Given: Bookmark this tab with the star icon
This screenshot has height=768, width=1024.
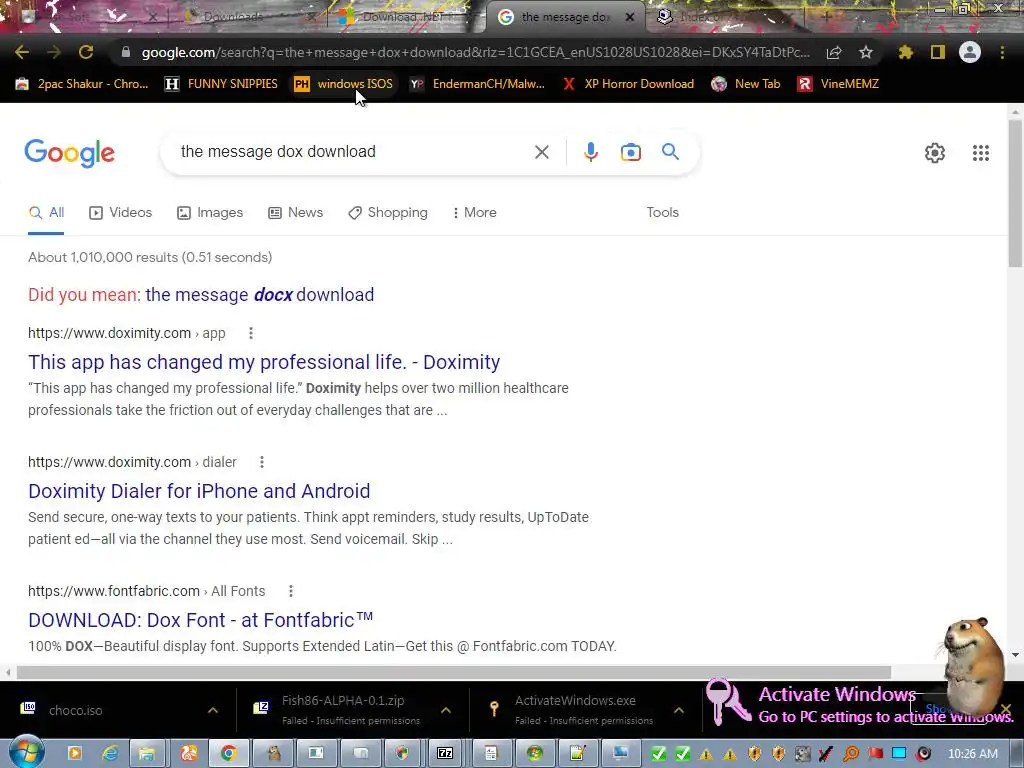Looking at the screenshot, I should tap(866, 52).
